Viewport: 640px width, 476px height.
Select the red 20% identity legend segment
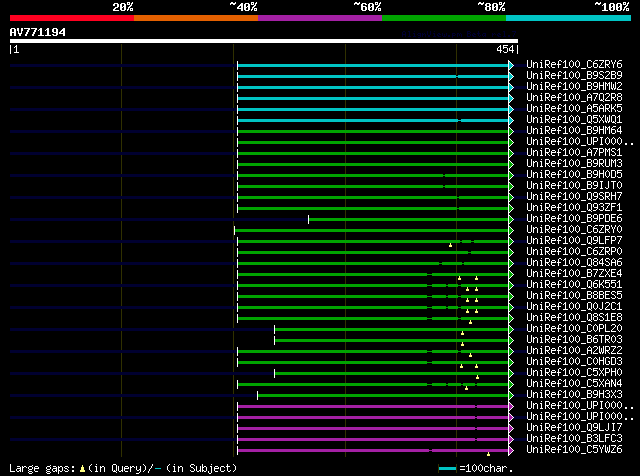72,18
